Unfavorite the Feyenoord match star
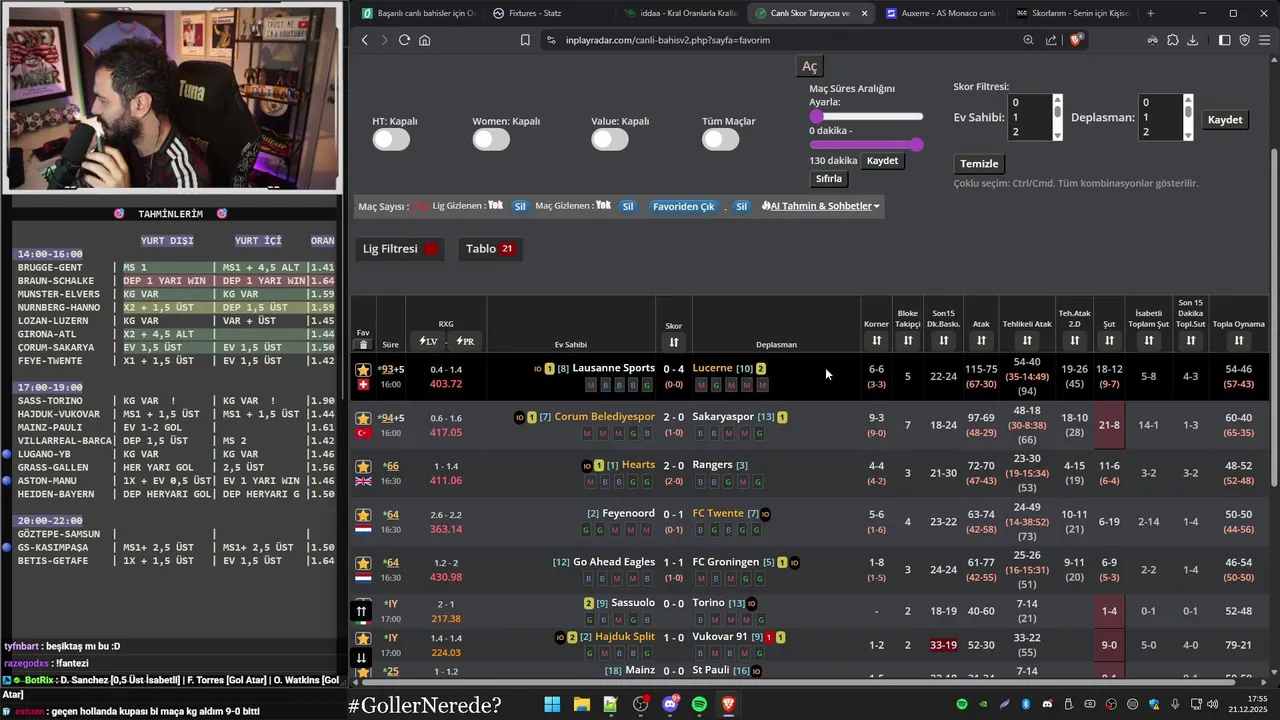 point(363,514)
